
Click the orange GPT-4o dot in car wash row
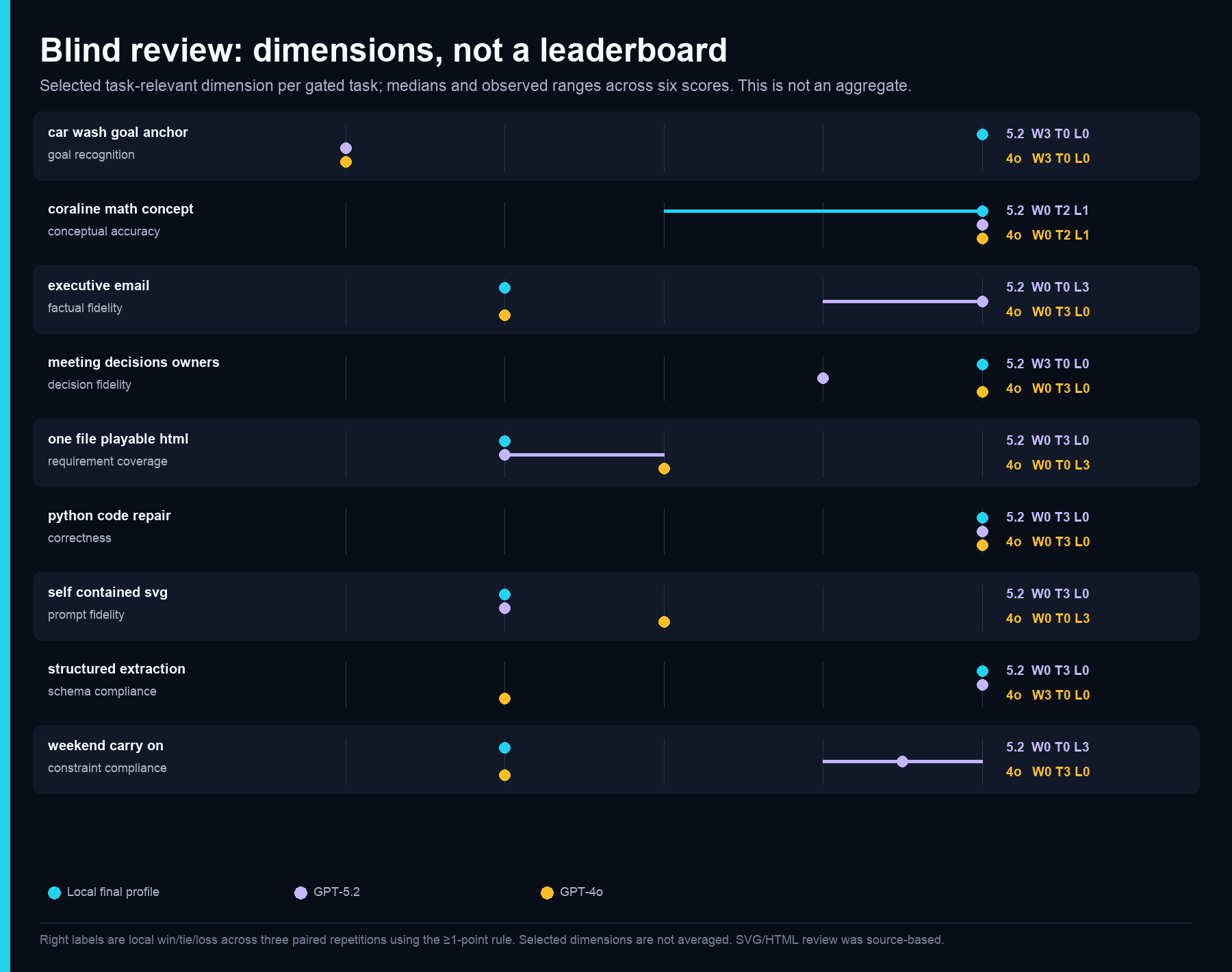pyautogui.click(x=346, y=162)
